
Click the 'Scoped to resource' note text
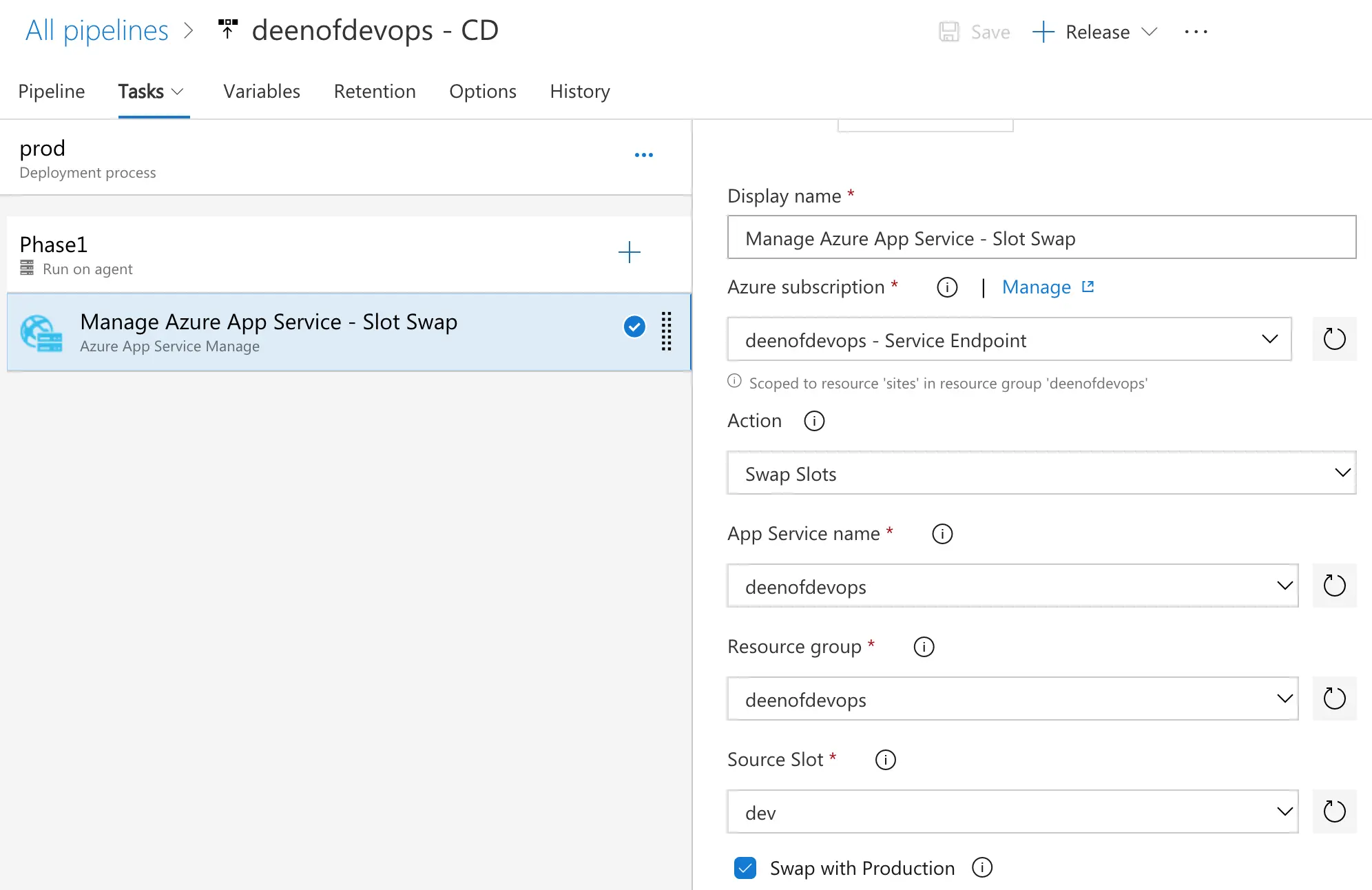(x=948, y=383)
